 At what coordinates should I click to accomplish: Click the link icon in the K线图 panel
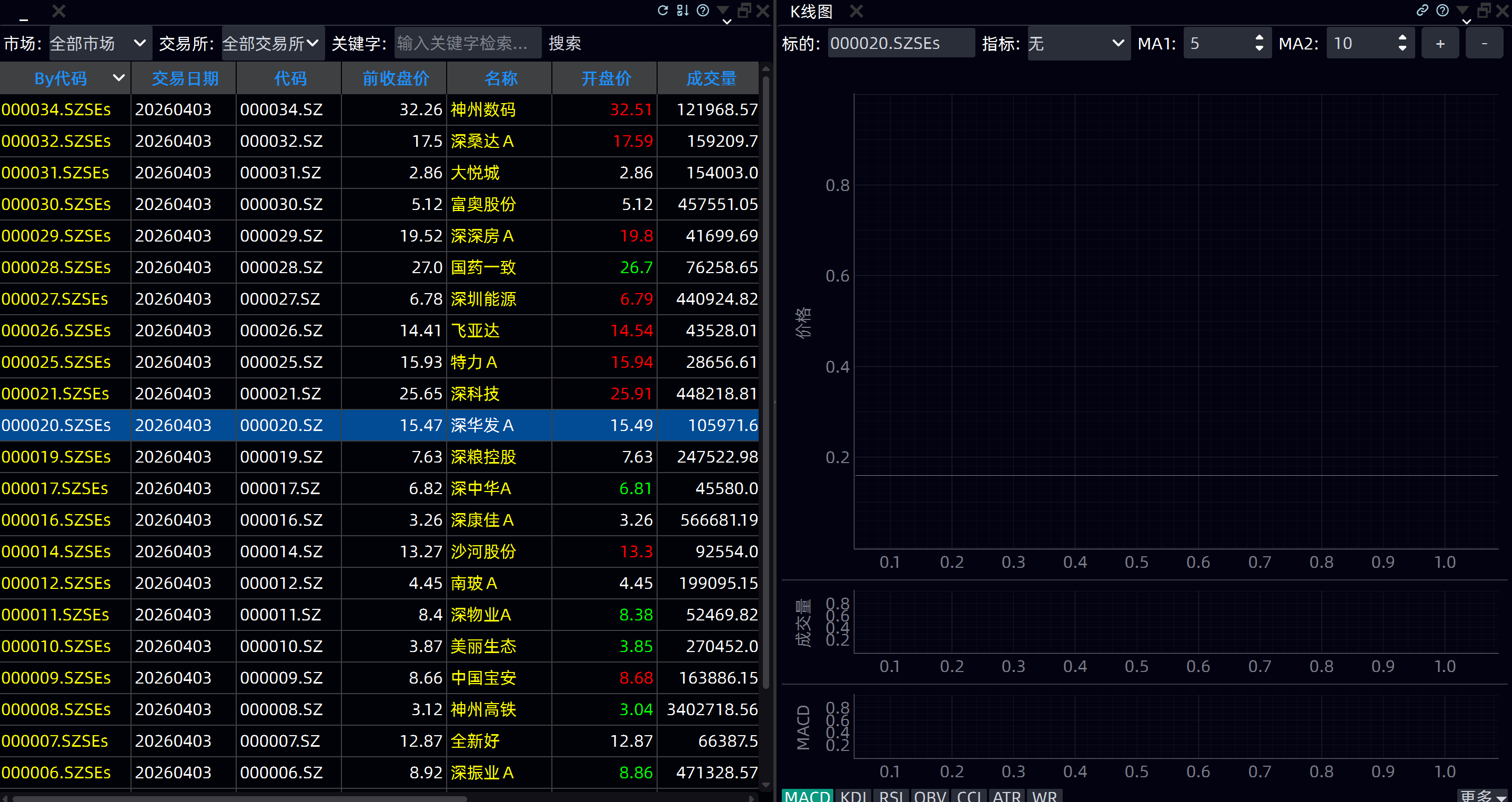click(1422, 11)
